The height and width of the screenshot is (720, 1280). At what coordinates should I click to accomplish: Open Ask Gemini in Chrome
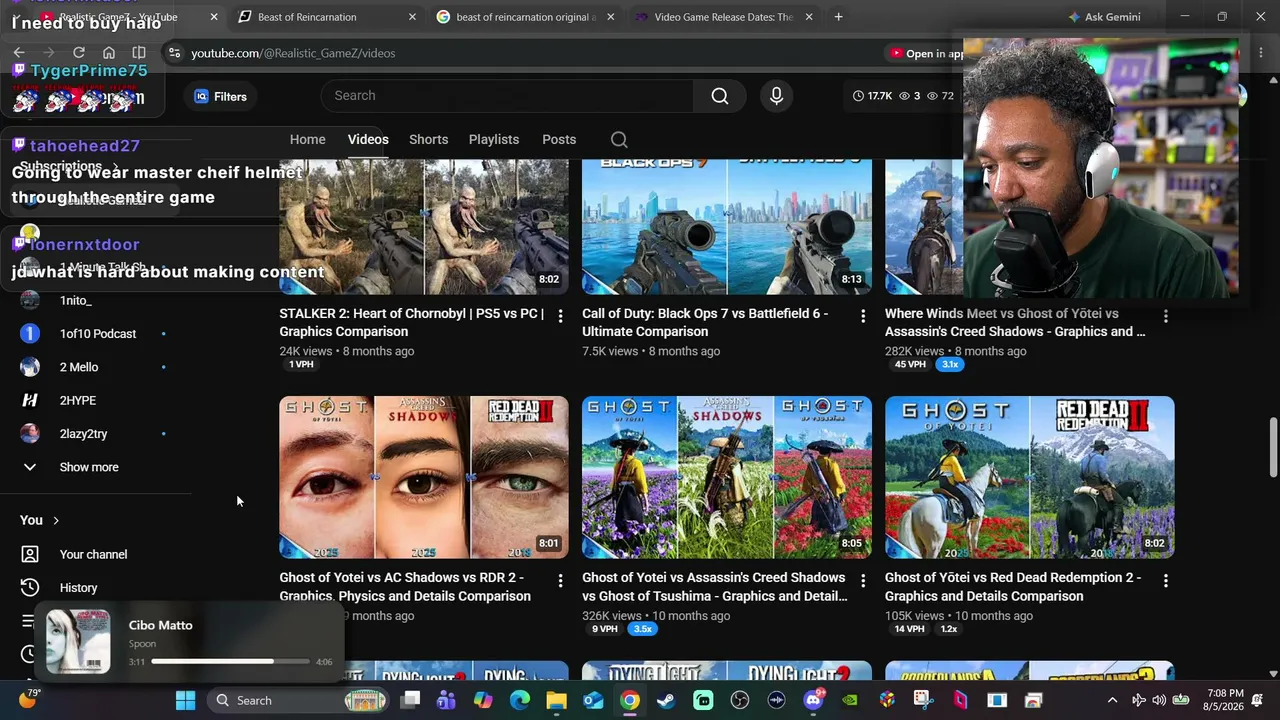(x=1104, y=17)
